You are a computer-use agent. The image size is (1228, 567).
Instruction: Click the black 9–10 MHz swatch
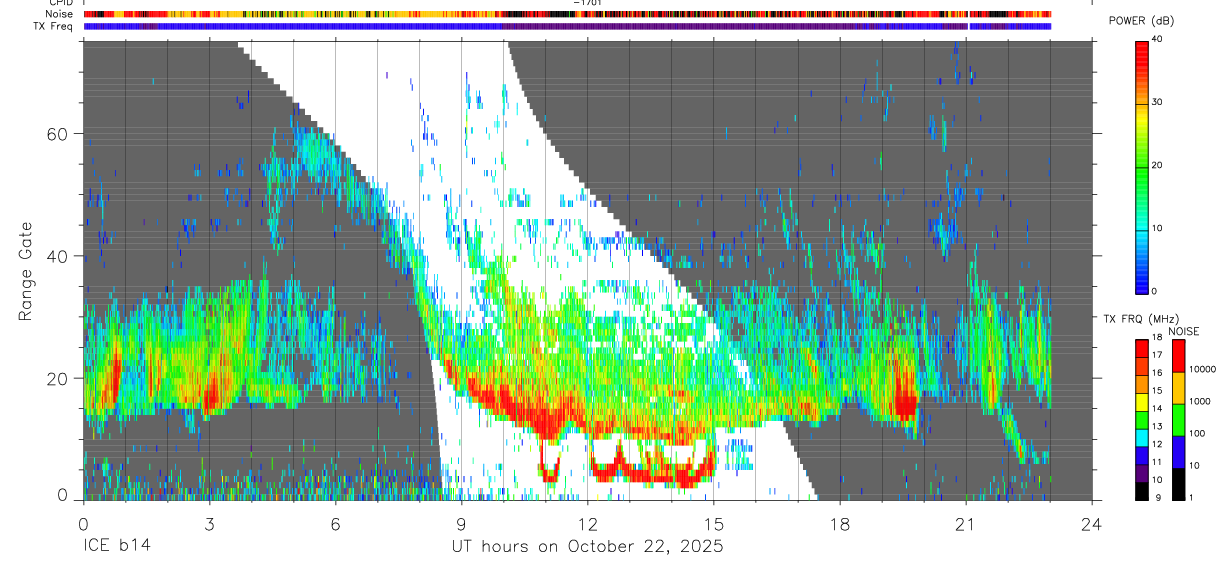pyautogui.click(x=1142, y=489)
